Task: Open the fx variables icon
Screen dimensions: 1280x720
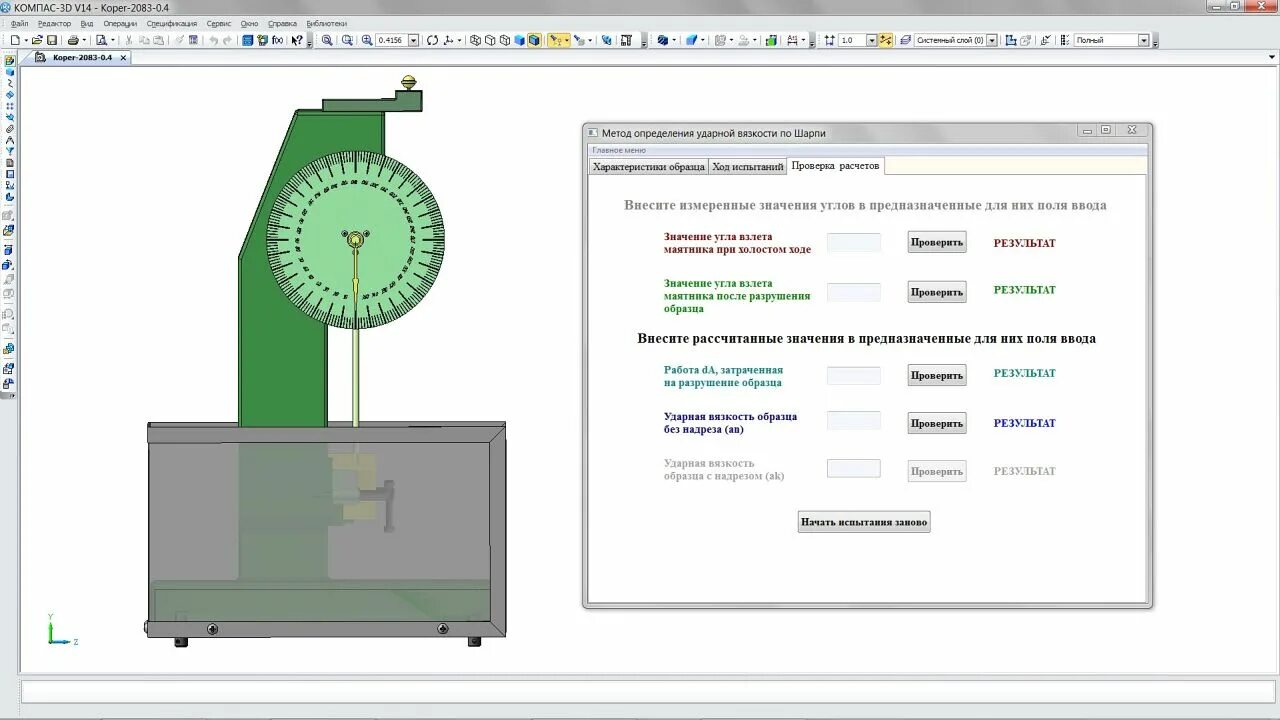Action: click(277, 40)
